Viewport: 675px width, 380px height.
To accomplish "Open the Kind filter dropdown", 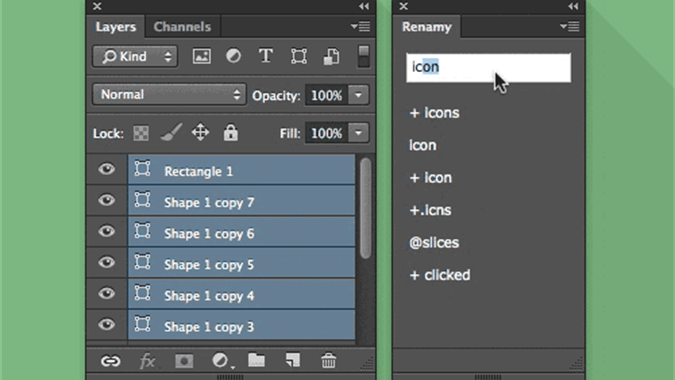I will click(x=135, y=56).
